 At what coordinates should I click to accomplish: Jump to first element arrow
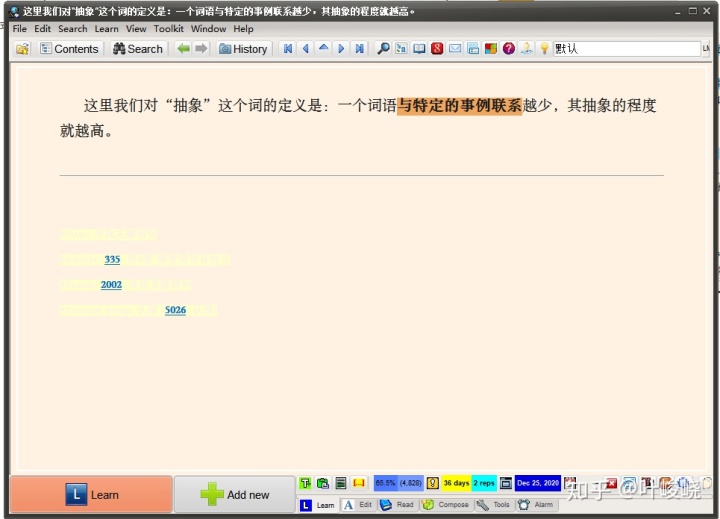pos(288,48)
